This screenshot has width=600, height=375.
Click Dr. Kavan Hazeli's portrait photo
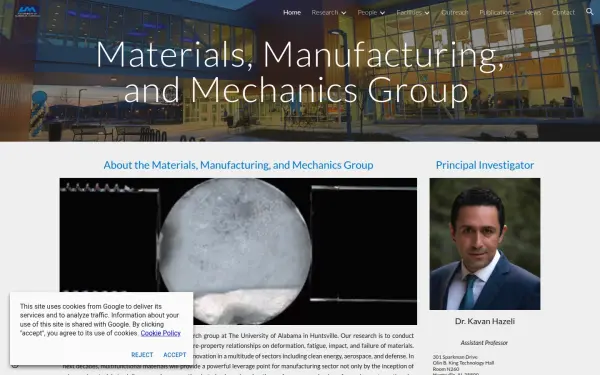(x=485, y=244)
